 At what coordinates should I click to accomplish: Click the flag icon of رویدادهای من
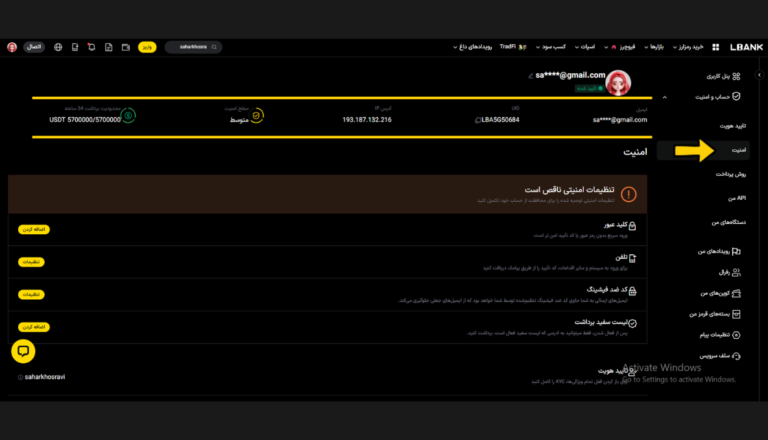pyautogui.click(x=736, y=251)
